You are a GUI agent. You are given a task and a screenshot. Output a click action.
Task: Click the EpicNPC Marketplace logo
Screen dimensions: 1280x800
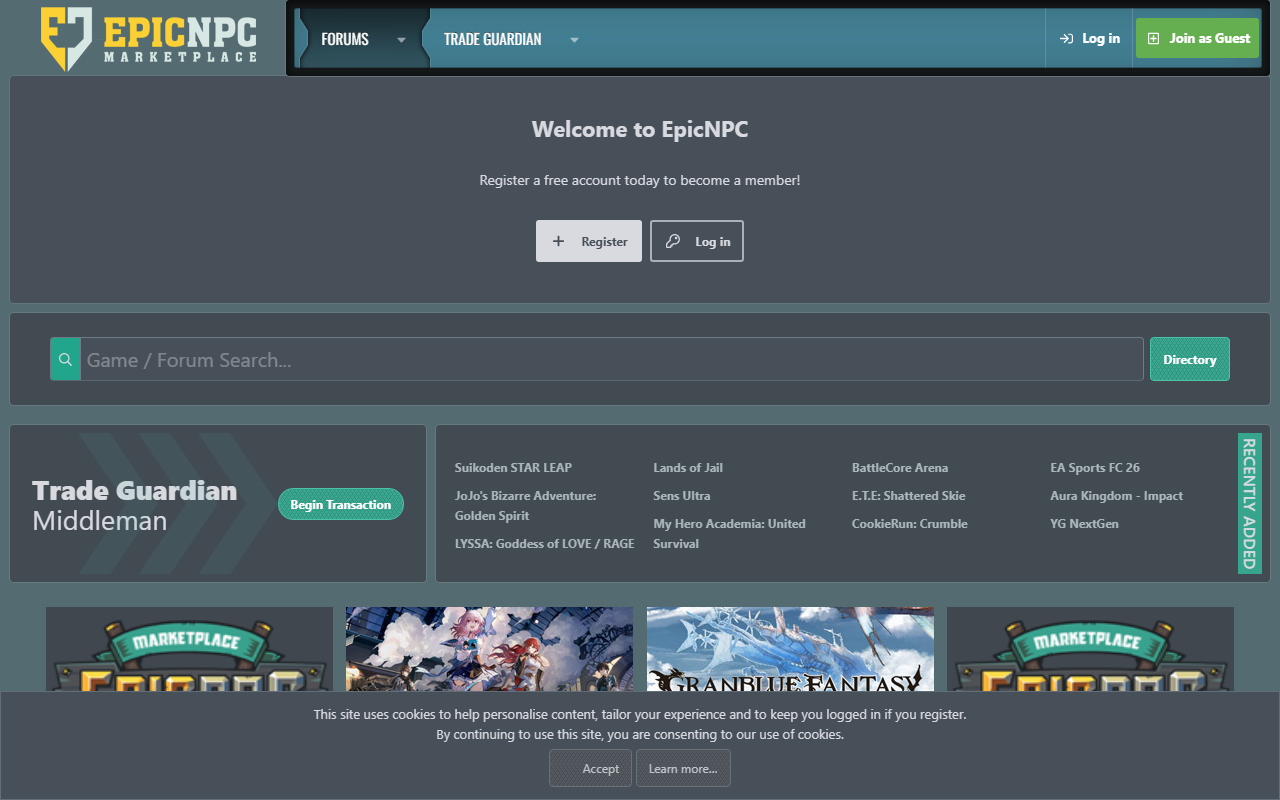tap(149, 39)
